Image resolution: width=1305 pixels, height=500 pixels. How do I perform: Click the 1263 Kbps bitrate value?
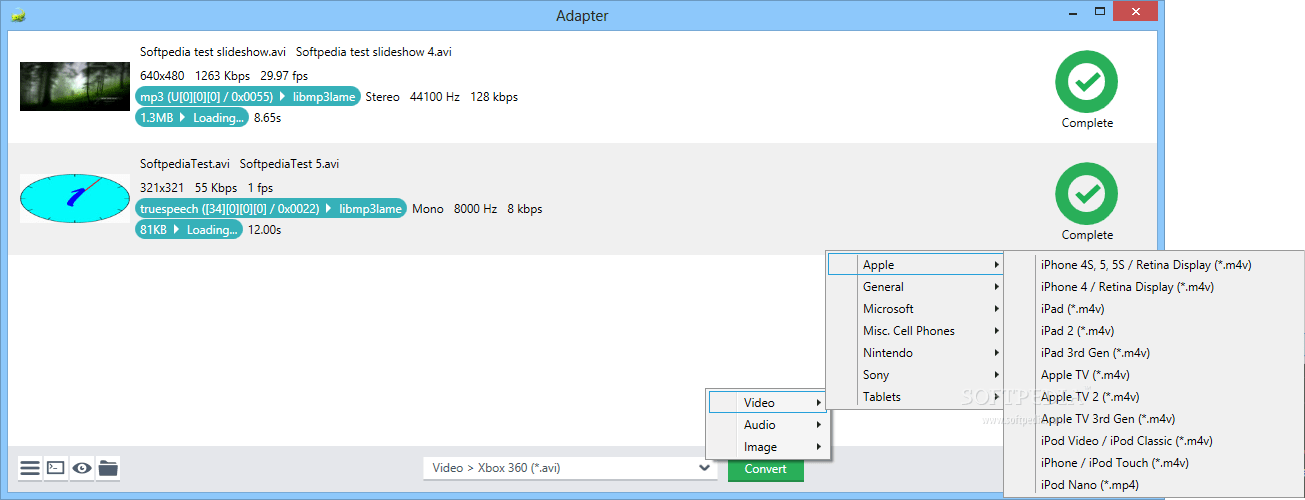pyautogui.click(x=222, y=76)
